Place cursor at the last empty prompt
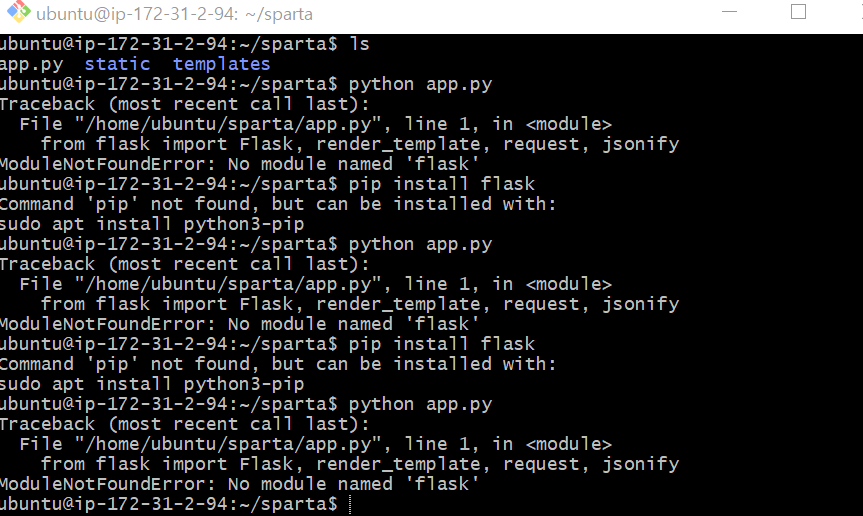 [x=350, y=504]
